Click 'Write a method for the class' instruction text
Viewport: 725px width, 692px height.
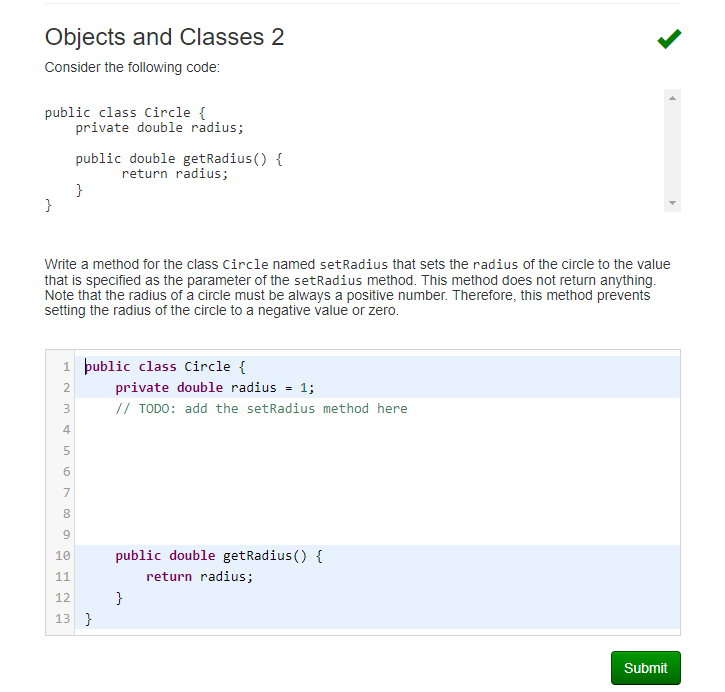pos(131,264)
